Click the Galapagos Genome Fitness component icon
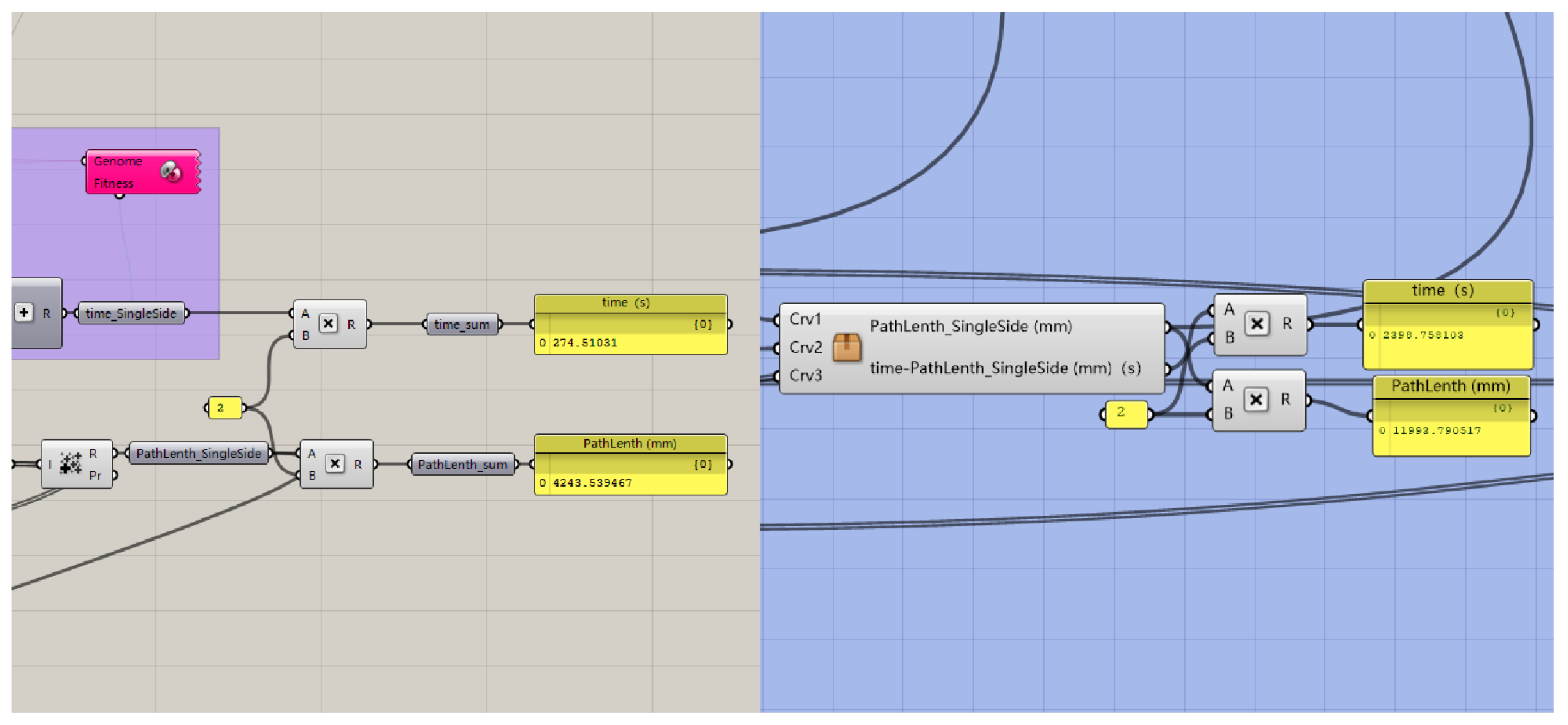The height and width of the screenshot is (725, 1568). tap(171, 172)
